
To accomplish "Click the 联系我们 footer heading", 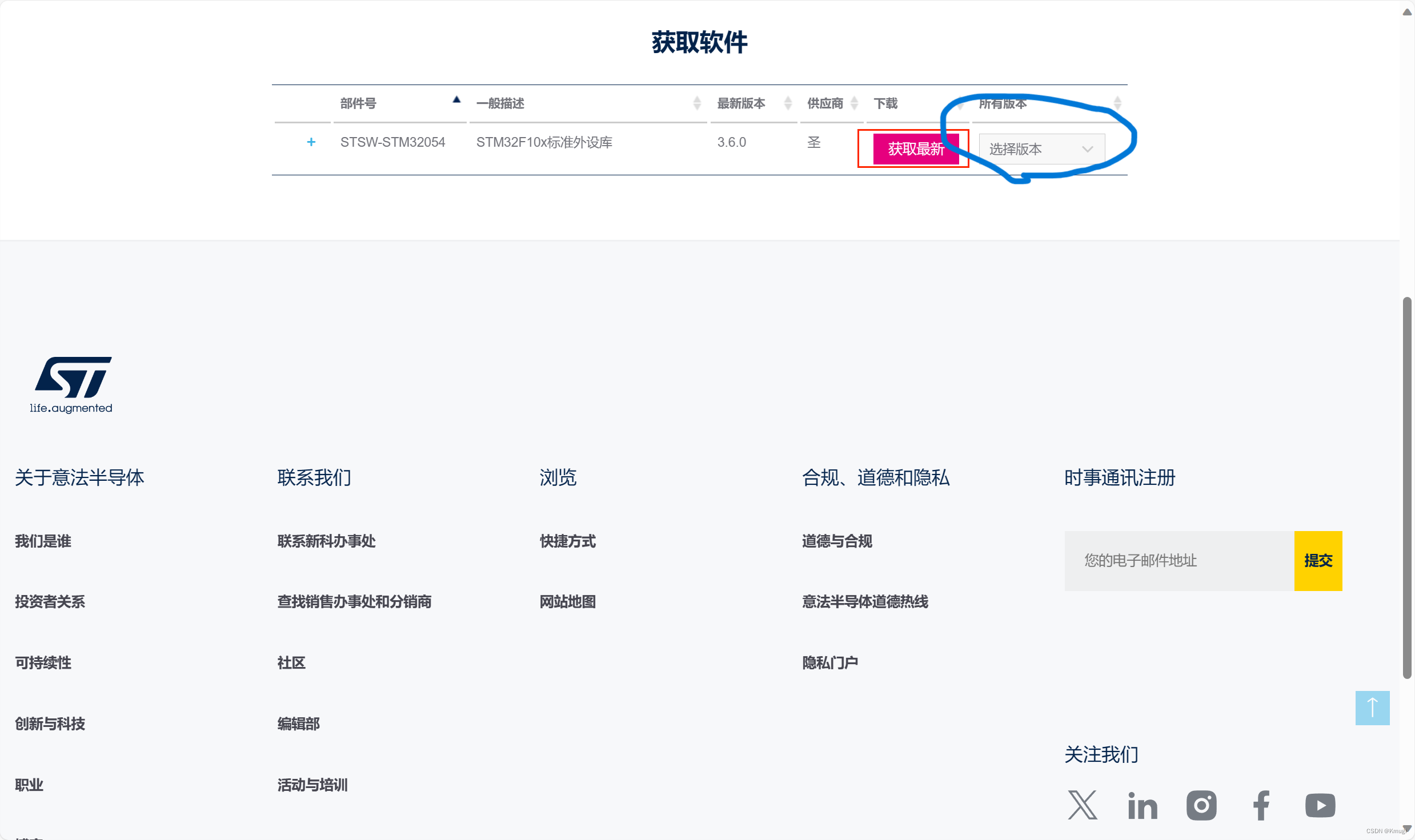I will [x=314, y=477].
